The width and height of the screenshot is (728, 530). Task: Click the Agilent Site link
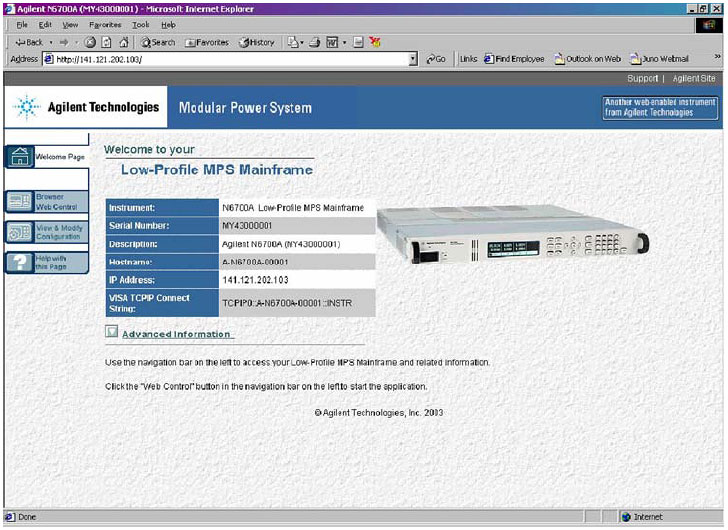pos(694,78)
